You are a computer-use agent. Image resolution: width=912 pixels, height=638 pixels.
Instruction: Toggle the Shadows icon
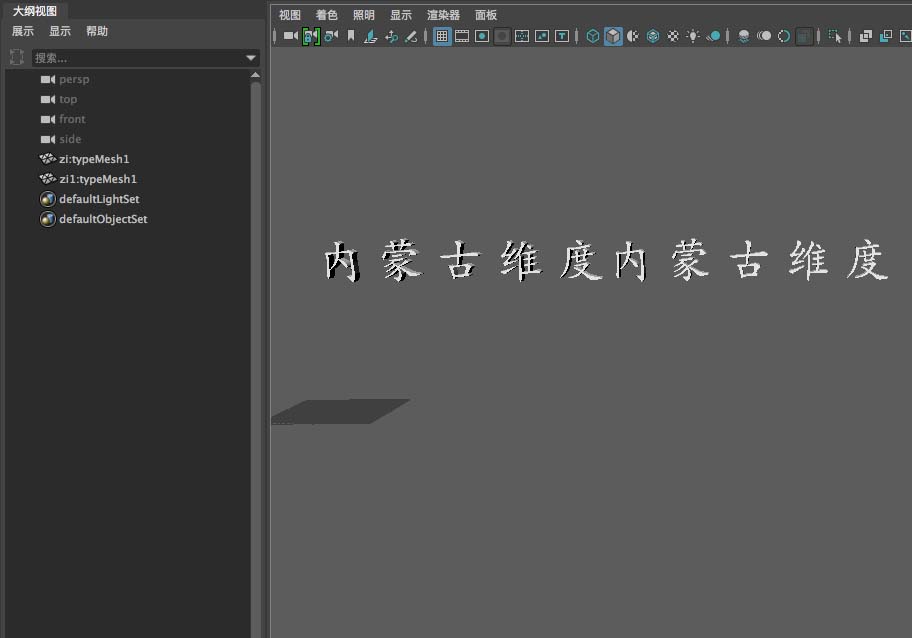click(713, 36)
